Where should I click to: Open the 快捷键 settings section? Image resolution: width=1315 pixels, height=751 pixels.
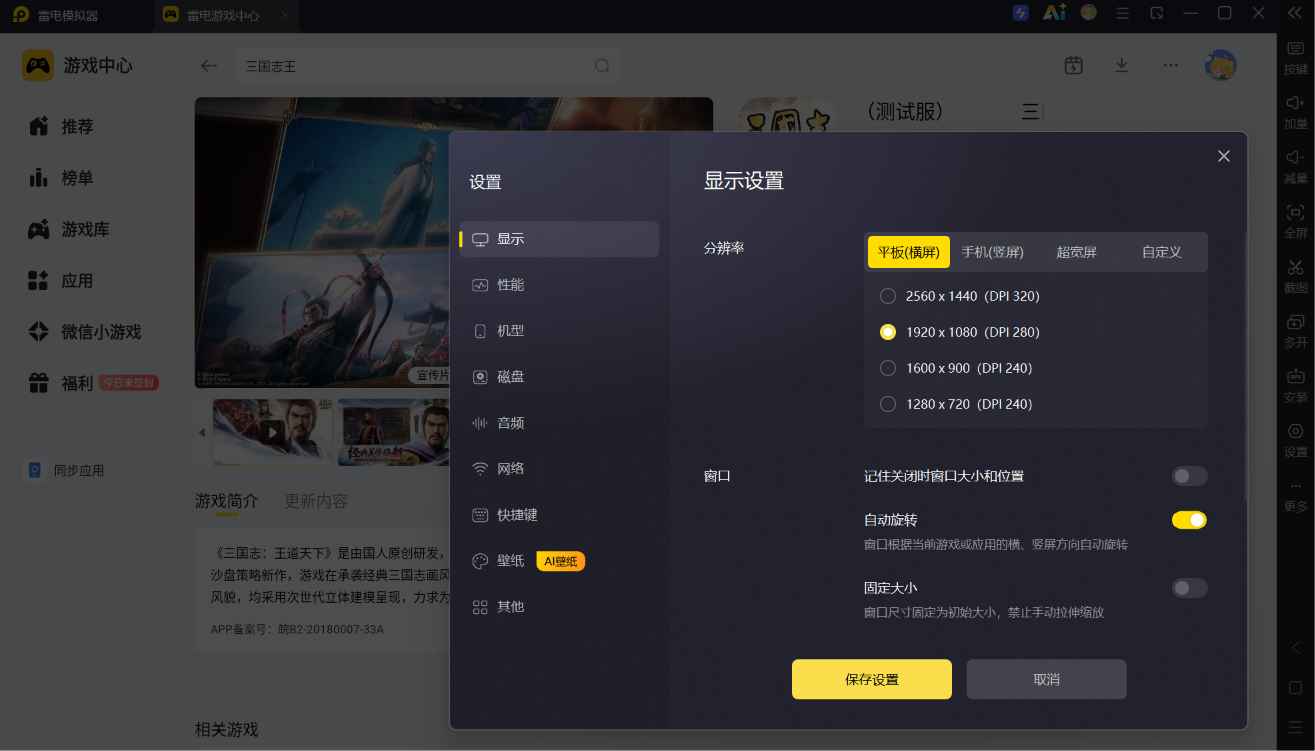[x=559, y=515]
